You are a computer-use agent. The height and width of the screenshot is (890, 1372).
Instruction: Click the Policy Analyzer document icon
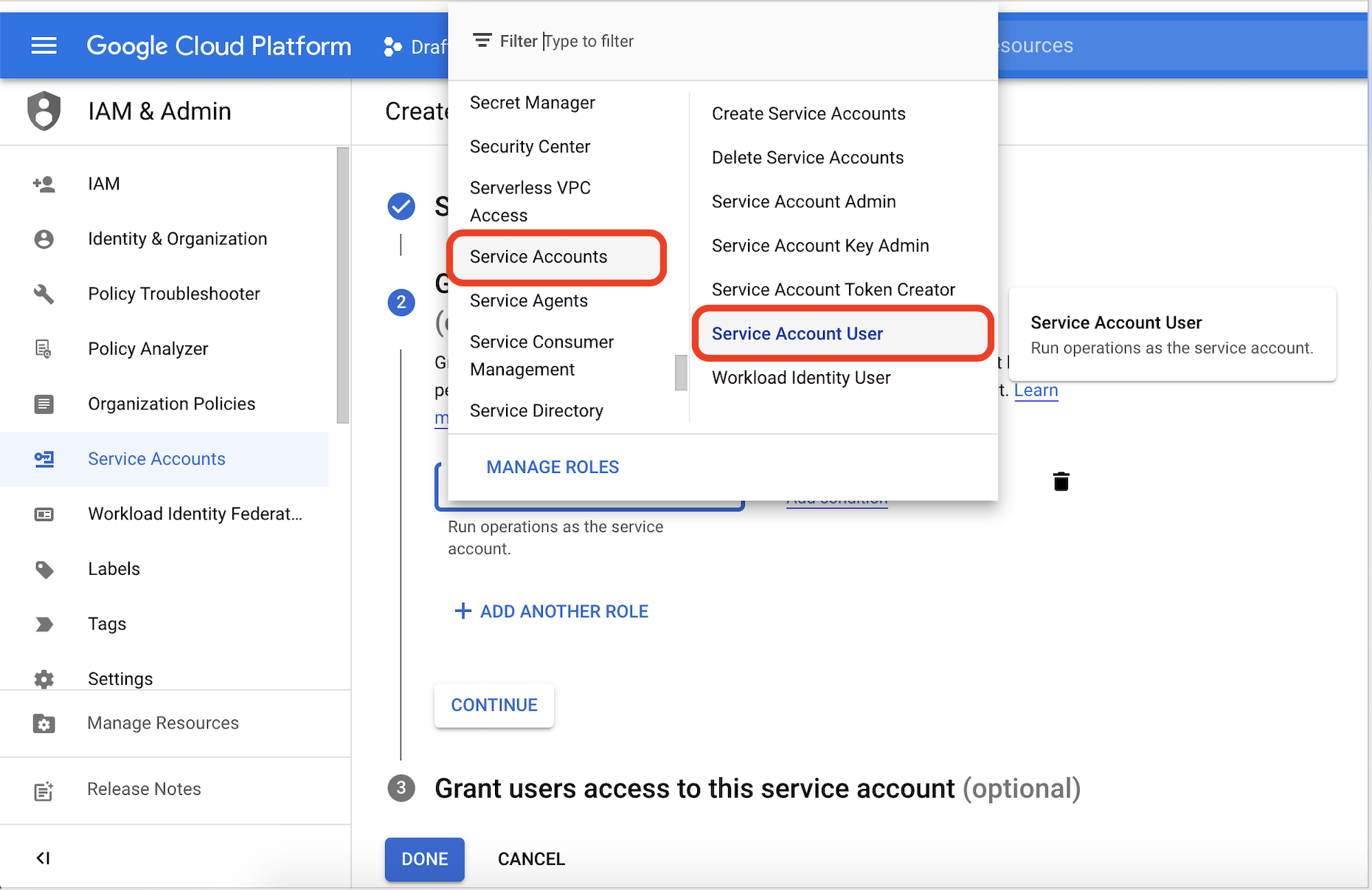[44, 348]
